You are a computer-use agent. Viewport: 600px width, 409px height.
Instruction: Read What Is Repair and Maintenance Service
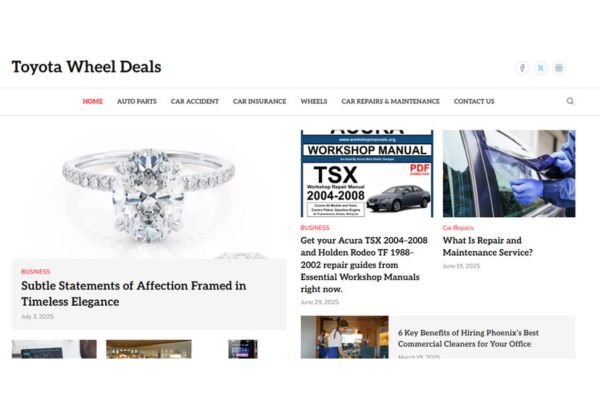click(x=488, y=246)
